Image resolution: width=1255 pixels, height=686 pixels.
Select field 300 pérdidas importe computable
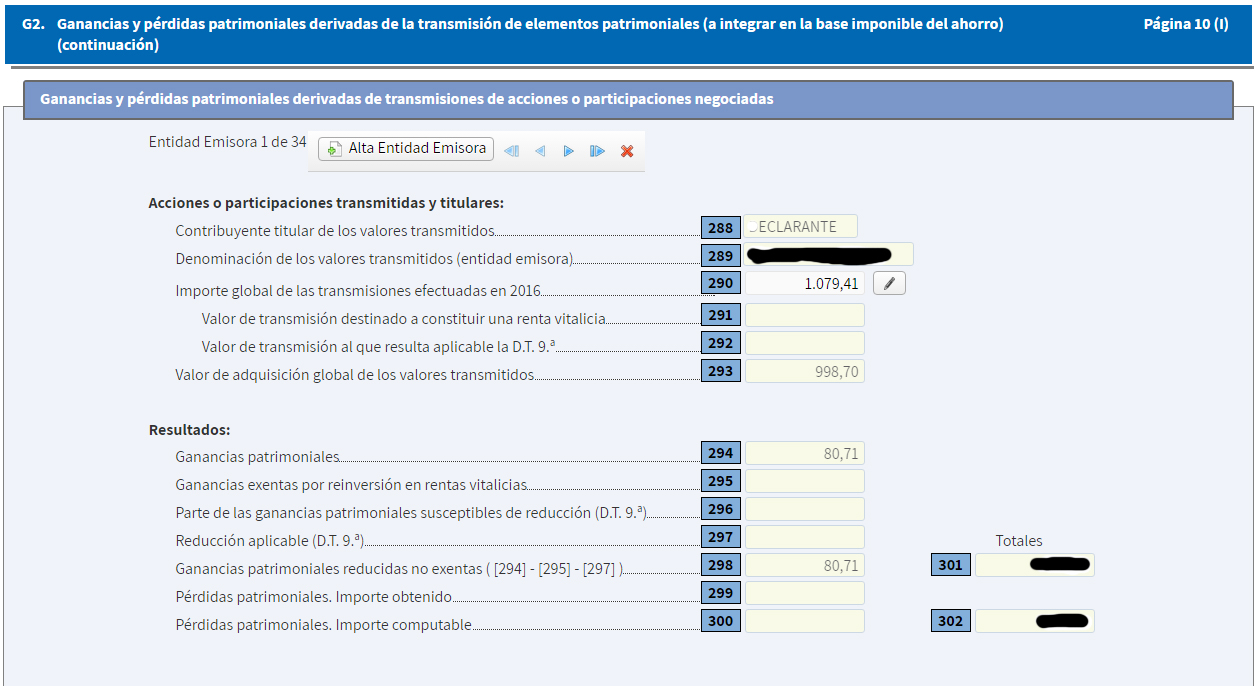click(x=804, y=621)
